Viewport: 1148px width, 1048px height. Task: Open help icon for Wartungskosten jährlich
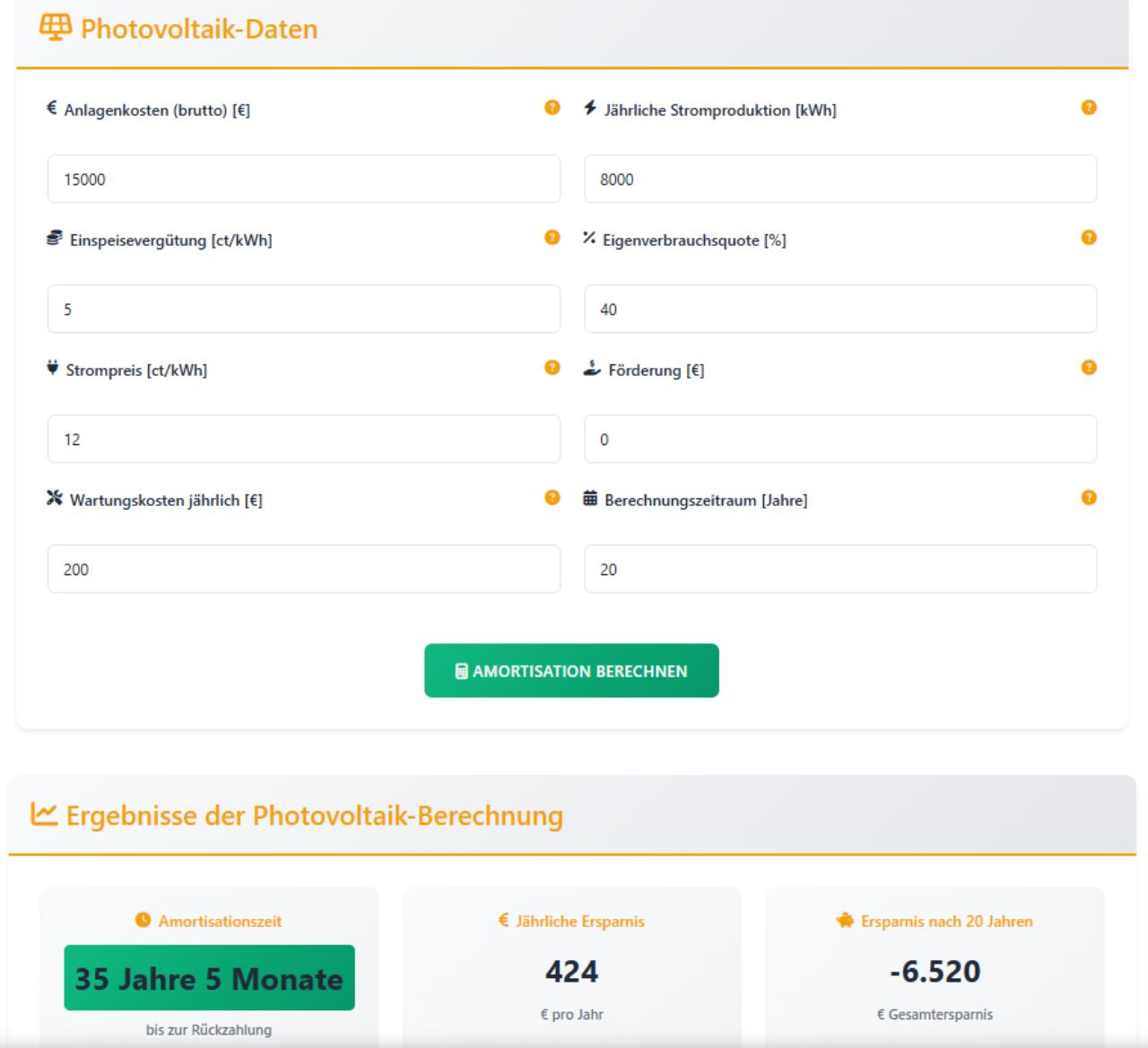tap(552, 498)
